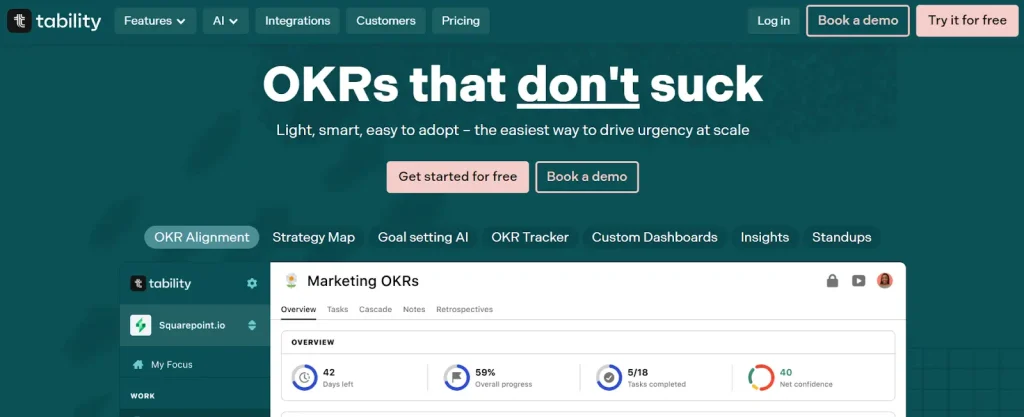1024x417 pixels.
Task: Click the My Focus home icon
Action: coord(138,365)
